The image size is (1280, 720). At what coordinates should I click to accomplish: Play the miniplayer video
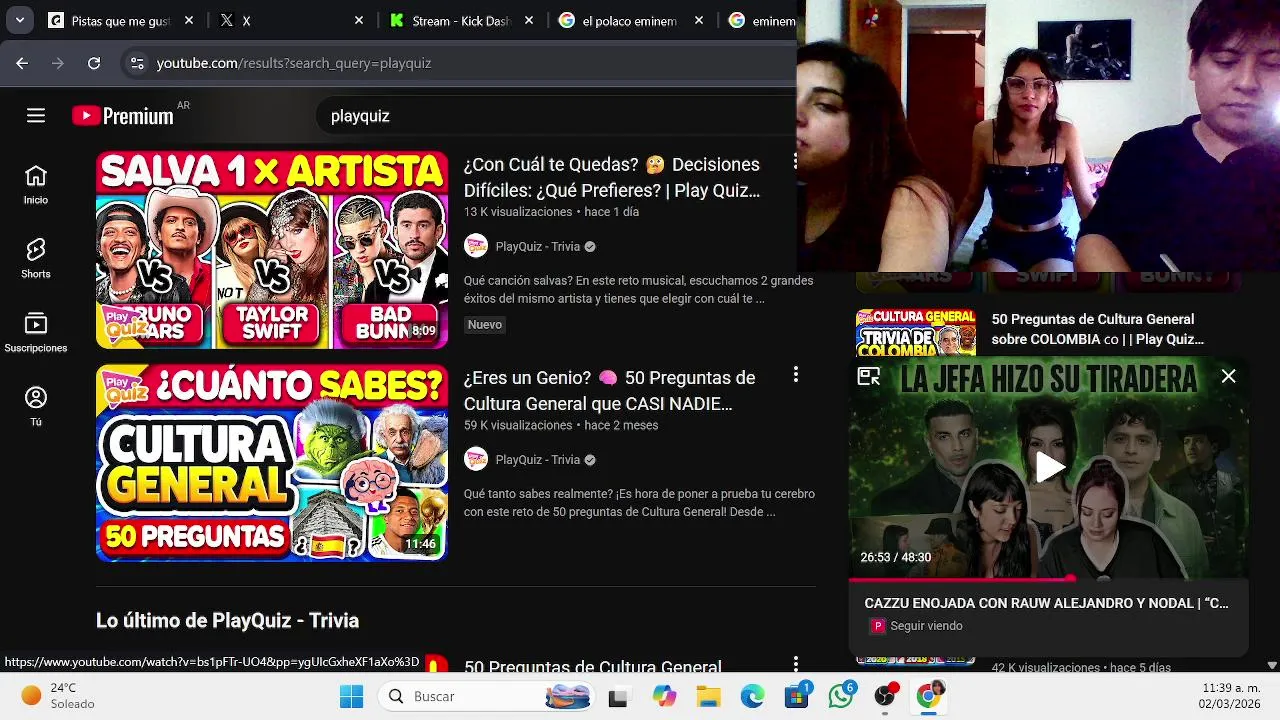[x=1048, y=467]
